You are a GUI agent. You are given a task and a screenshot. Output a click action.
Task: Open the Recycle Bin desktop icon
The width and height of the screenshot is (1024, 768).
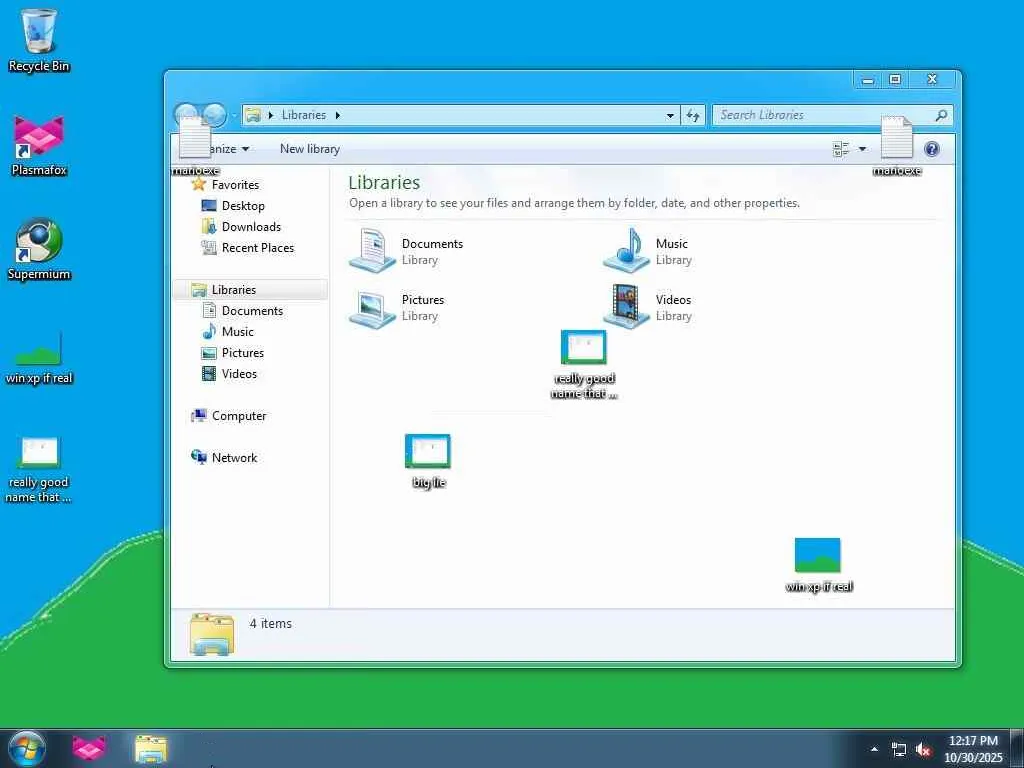click(x=39, y=40)
